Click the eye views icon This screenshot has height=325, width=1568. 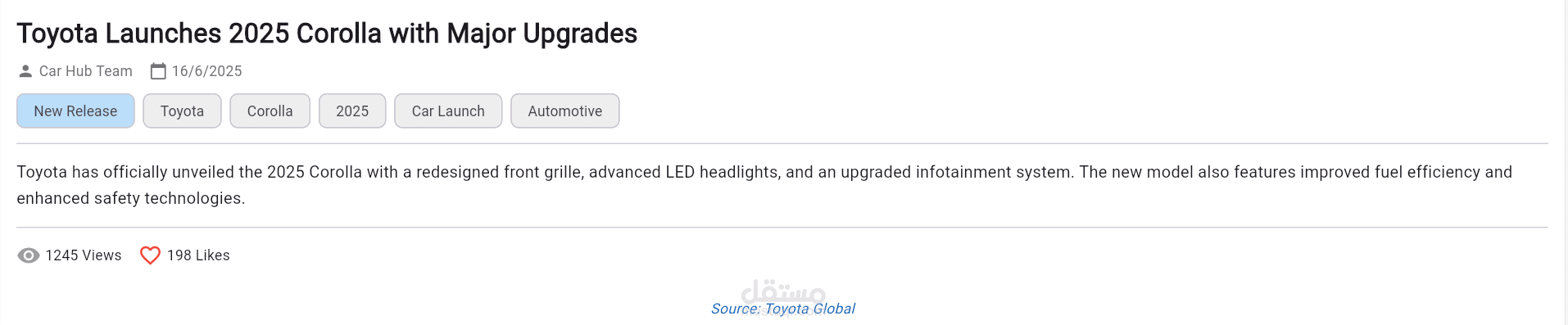coord(29,255)
